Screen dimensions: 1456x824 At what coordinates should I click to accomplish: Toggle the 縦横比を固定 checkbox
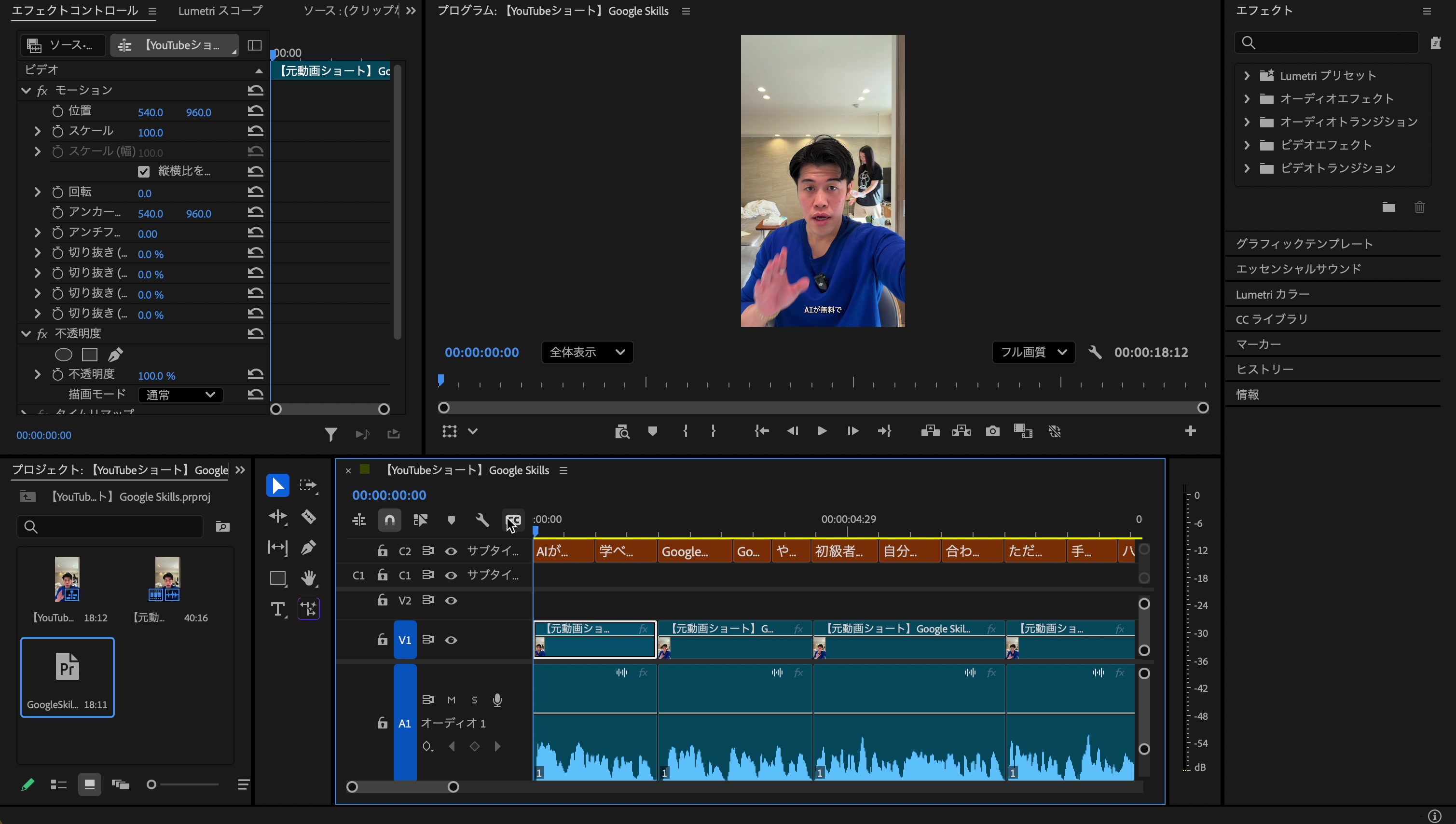[144, 171]
